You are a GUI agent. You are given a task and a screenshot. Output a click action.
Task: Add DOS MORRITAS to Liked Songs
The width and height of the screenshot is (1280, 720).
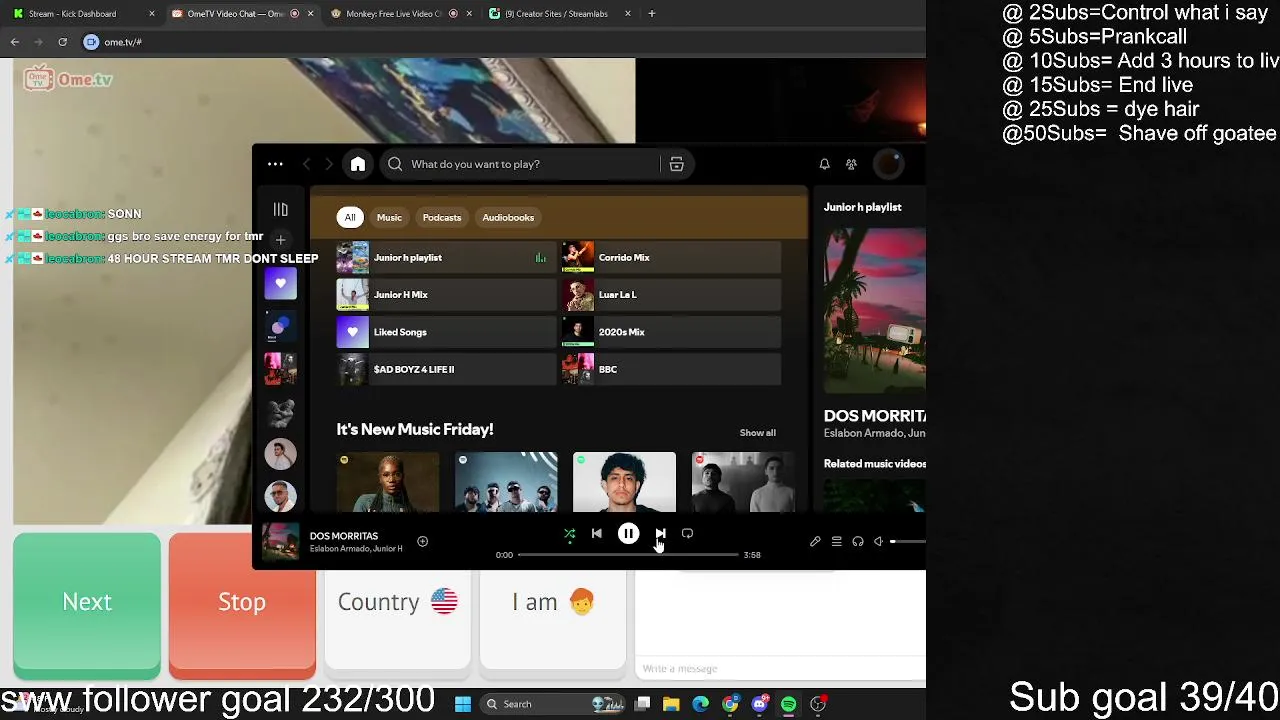pos(422,541)
